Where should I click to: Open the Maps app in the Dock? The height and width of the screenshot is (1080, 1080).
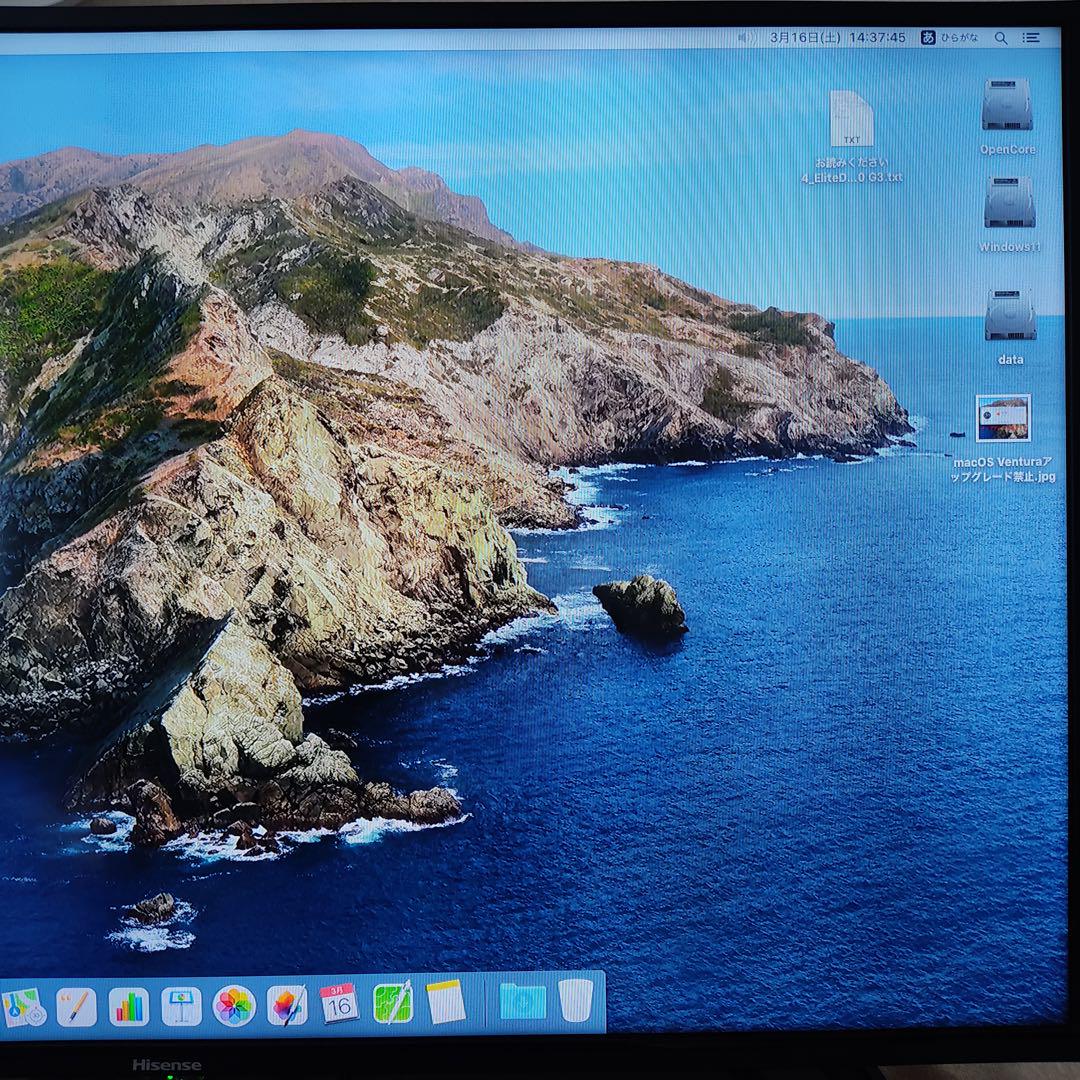tap(23, 1008)
